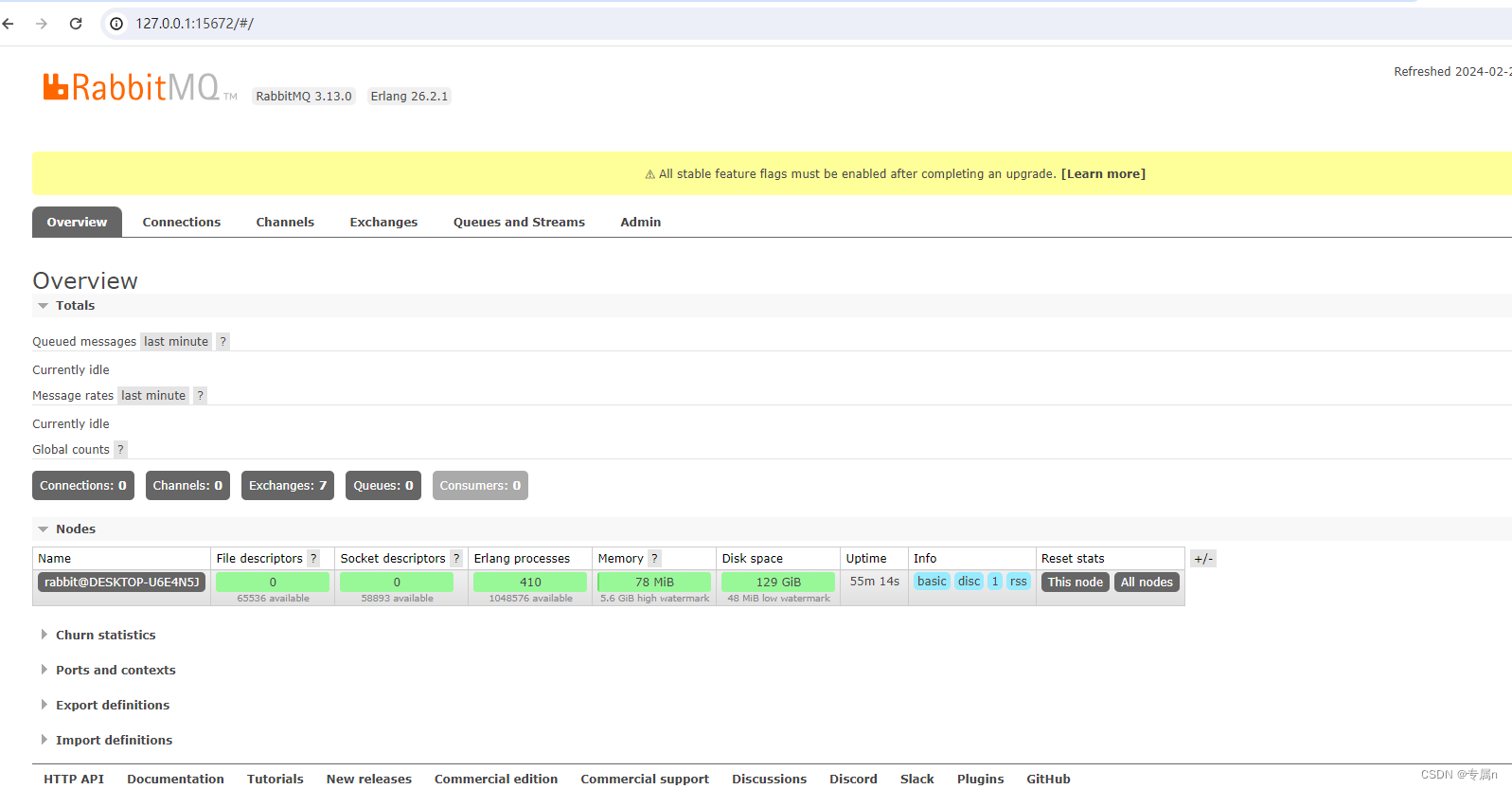Go forward in browser history
This screenshot has height=789, width=1512.
click(x=42, y=24)
